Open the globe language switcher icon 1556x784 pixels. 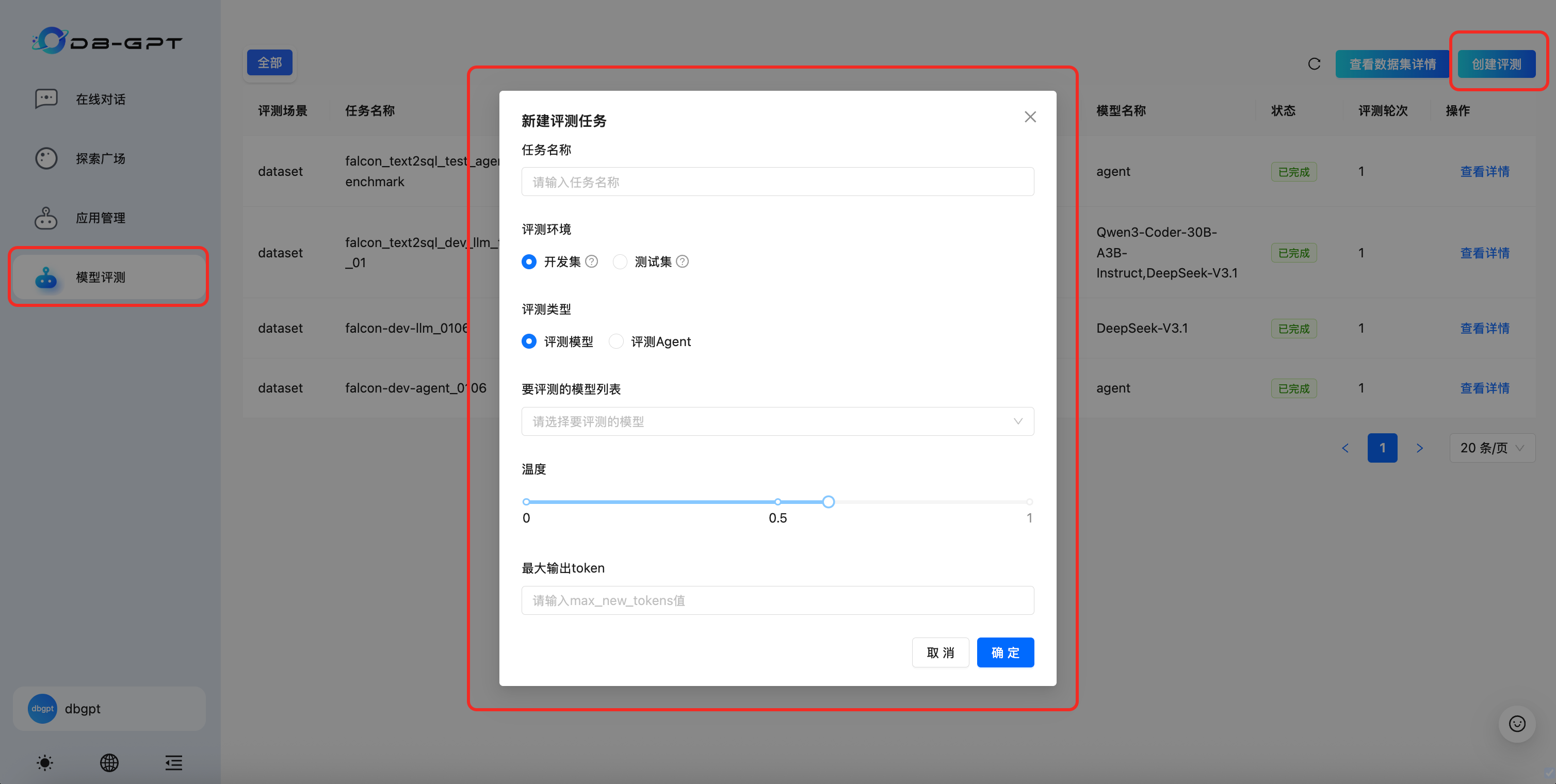pos(109,762)
